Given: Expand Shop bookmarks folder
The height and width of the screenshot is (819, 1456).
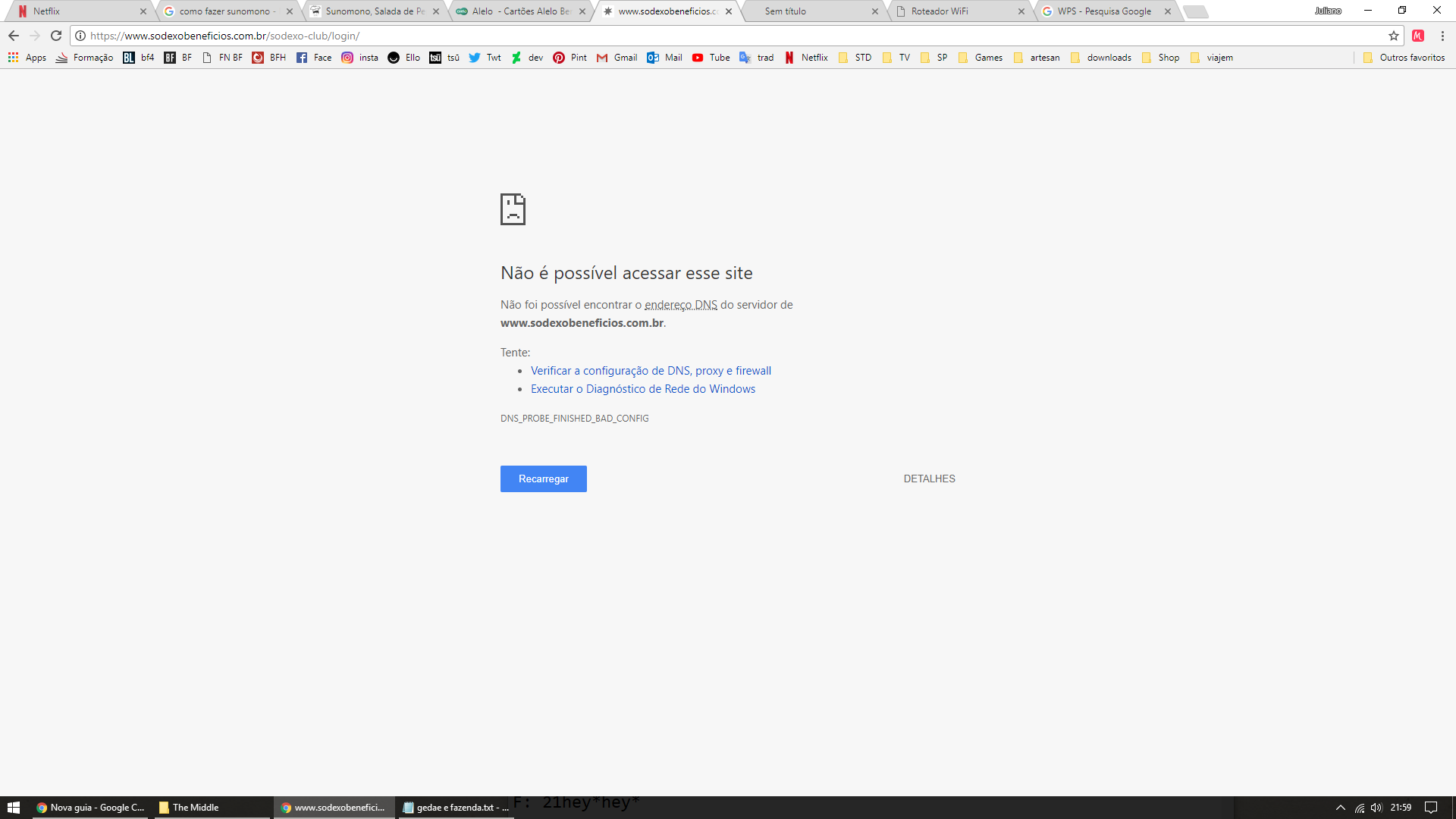Looking at the screenshot, I should coord(1160,58).
